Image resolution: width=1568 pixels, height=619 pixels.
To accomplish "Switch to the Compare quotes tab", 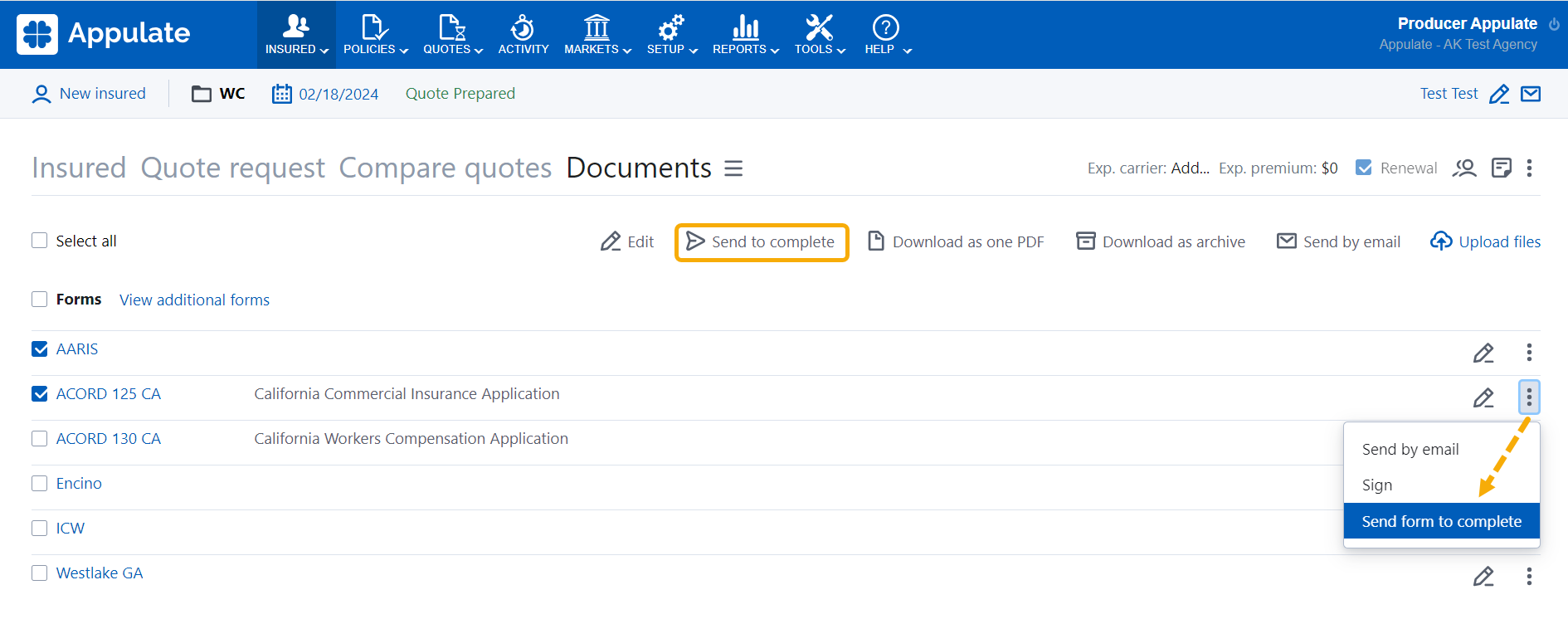I will pyautogui.click(x=445, y=168).
